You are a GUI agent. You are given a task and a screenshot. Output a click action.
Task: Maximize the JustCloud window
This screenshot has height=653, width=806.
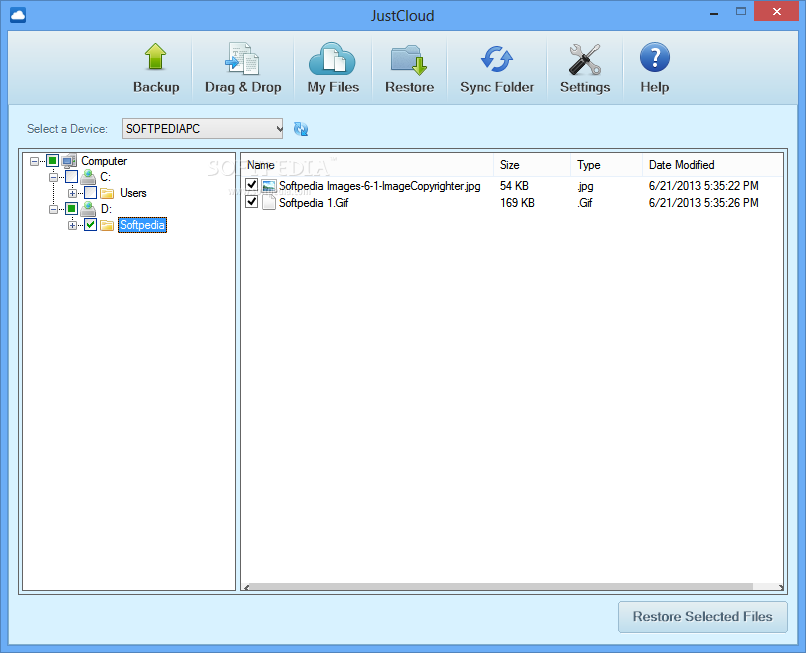tap(741, 11)
